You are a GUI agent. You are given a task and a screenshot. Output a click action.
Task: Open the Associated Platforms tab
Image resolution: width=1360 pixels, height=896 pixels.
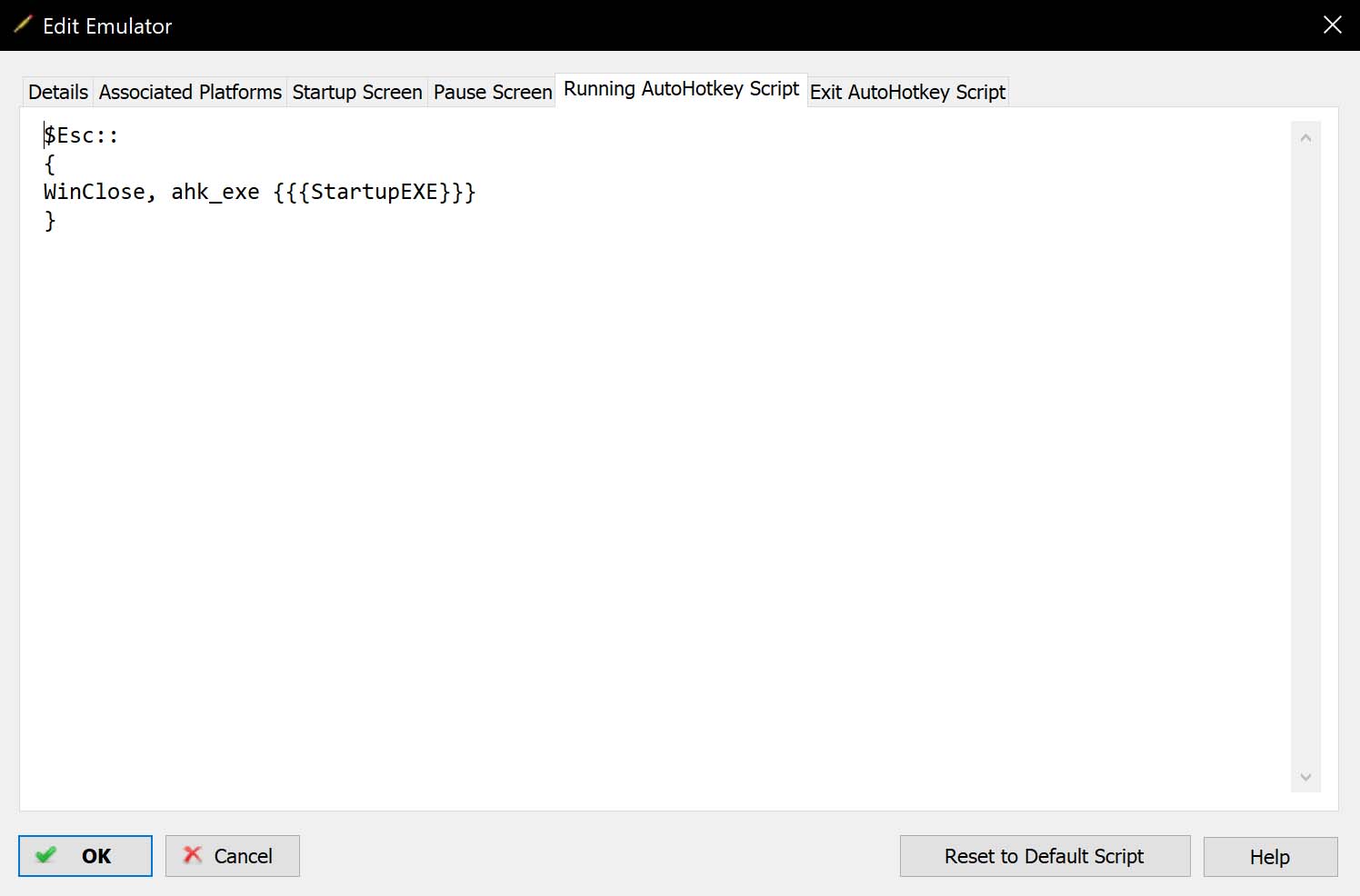pyautogui.click(x=190, y=92)
